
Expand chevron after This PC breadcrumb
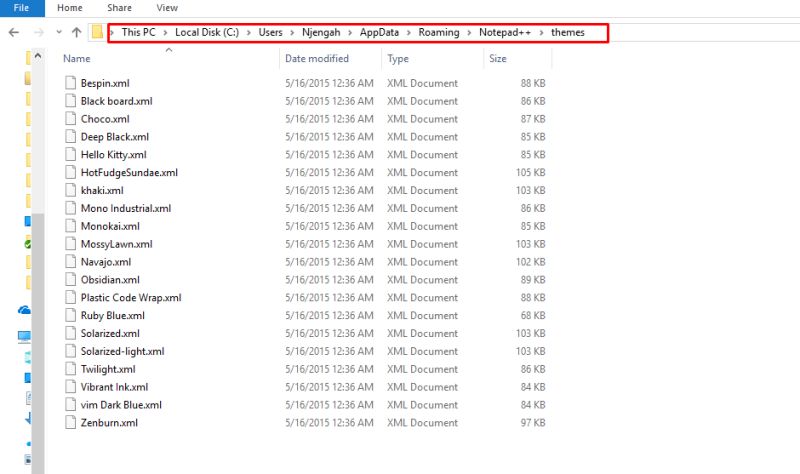coord(165,33)
